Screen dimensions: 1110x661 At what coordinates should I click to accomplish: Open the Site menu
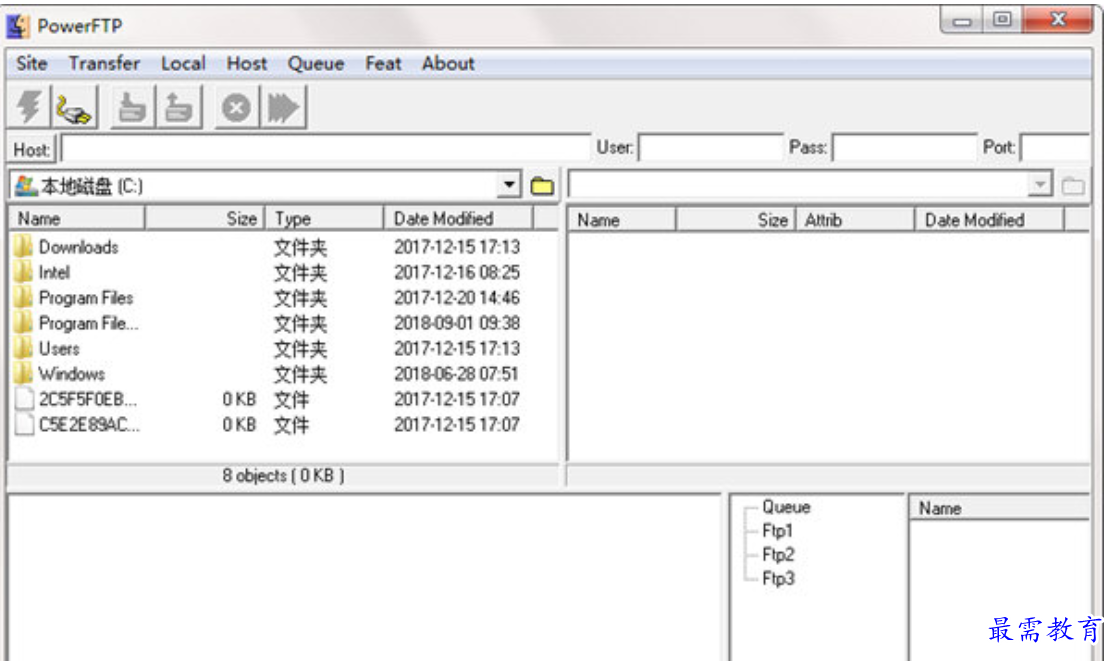32,64
